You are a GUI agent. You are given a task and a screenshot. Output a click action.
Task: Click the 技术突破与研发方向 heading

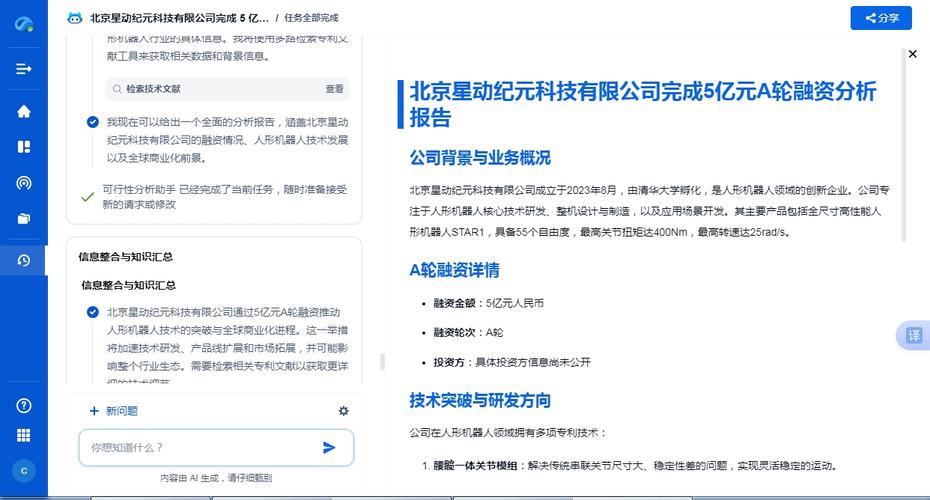480,400
